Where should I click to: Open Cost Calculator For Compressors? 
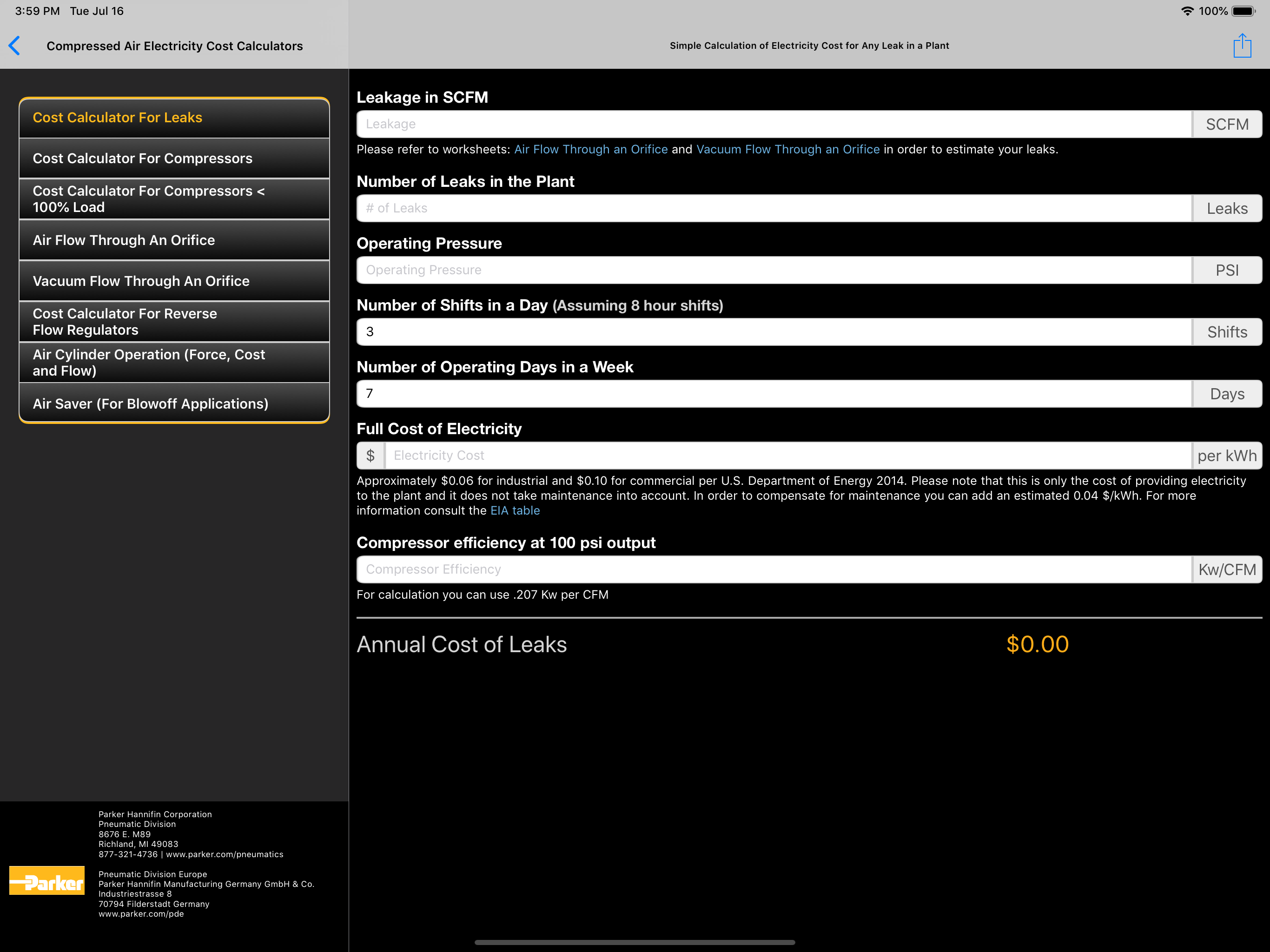click(x=174, y=159)
